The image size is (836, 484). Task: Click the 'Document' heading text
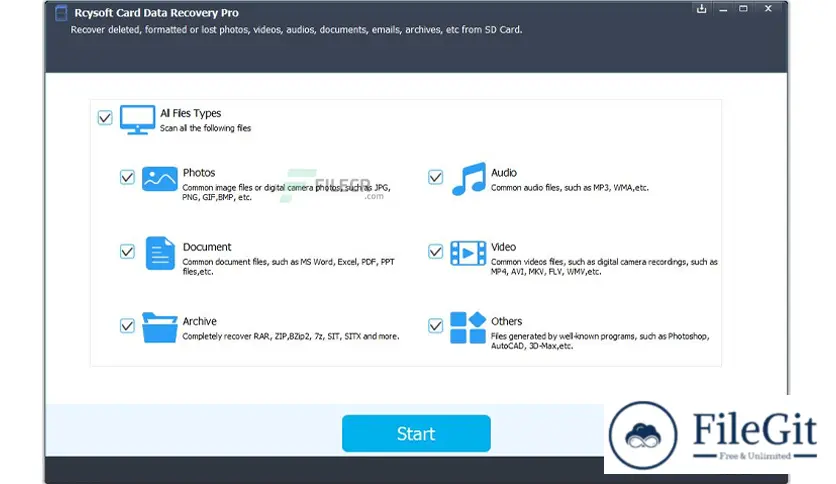point(207,247)
